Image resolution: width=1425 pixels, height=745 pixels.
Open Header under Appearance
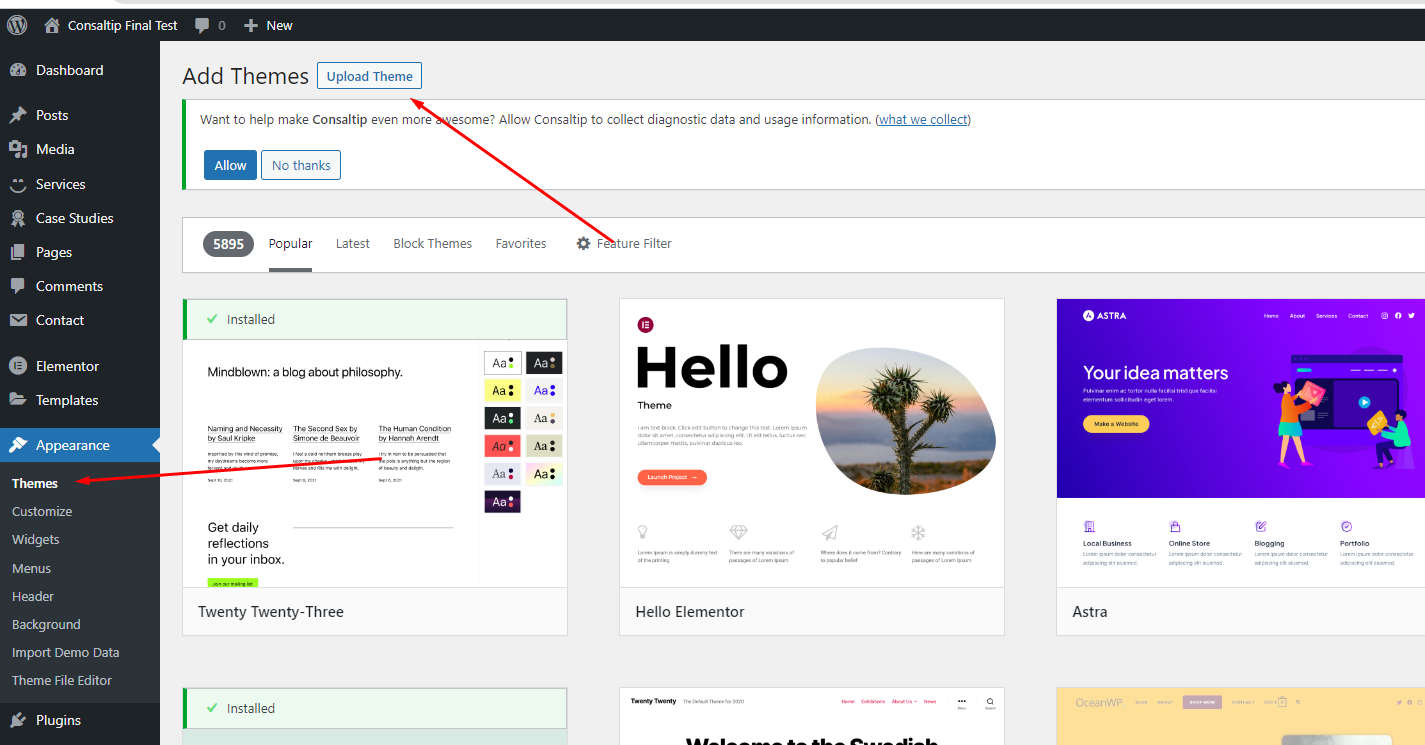point(33,596)
